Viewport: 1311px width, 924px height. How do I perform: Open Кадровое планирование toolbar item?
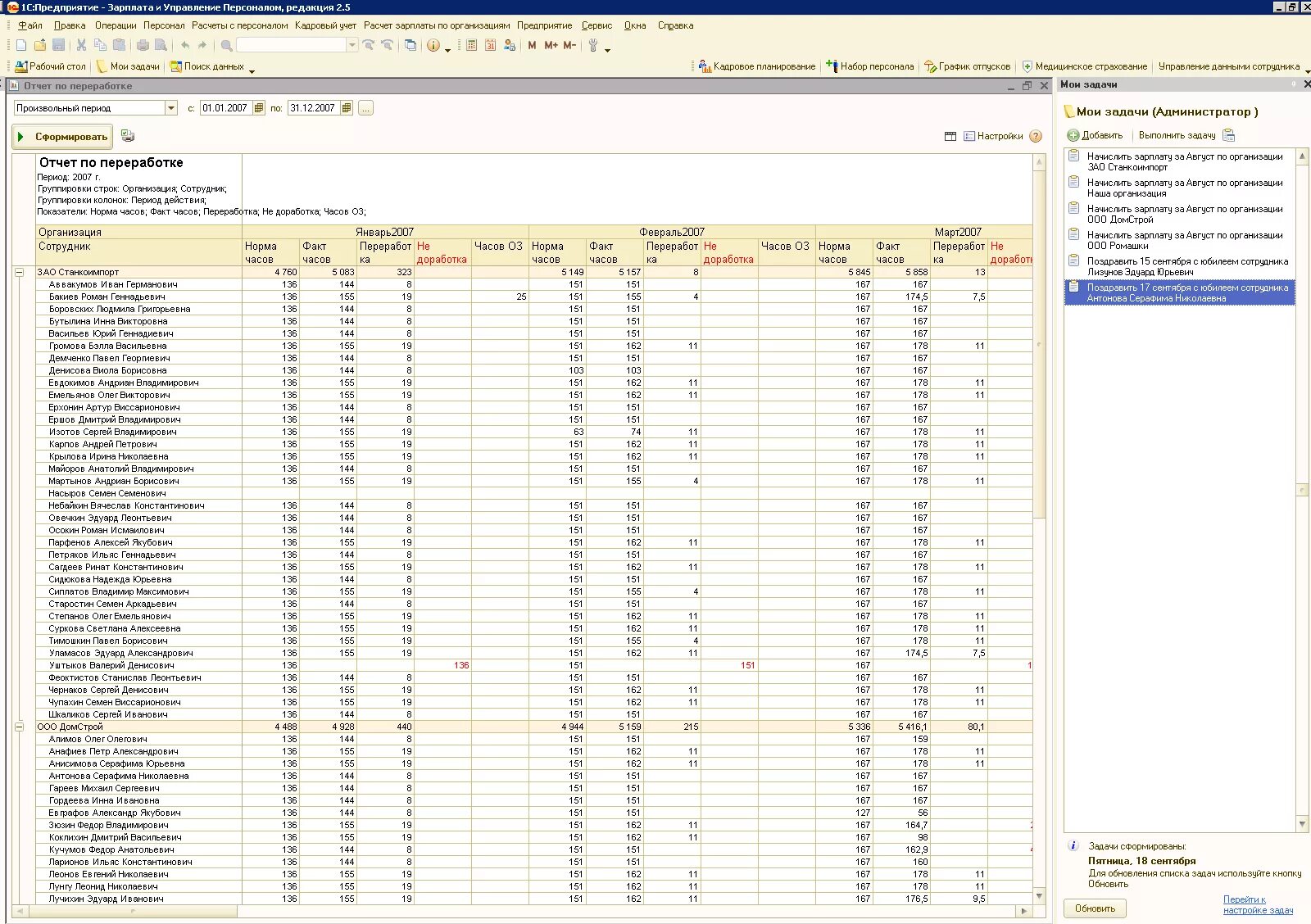757,66
